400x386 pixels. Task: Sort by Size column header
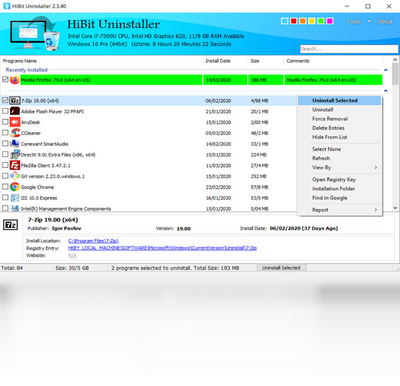[x=266, y=61]
